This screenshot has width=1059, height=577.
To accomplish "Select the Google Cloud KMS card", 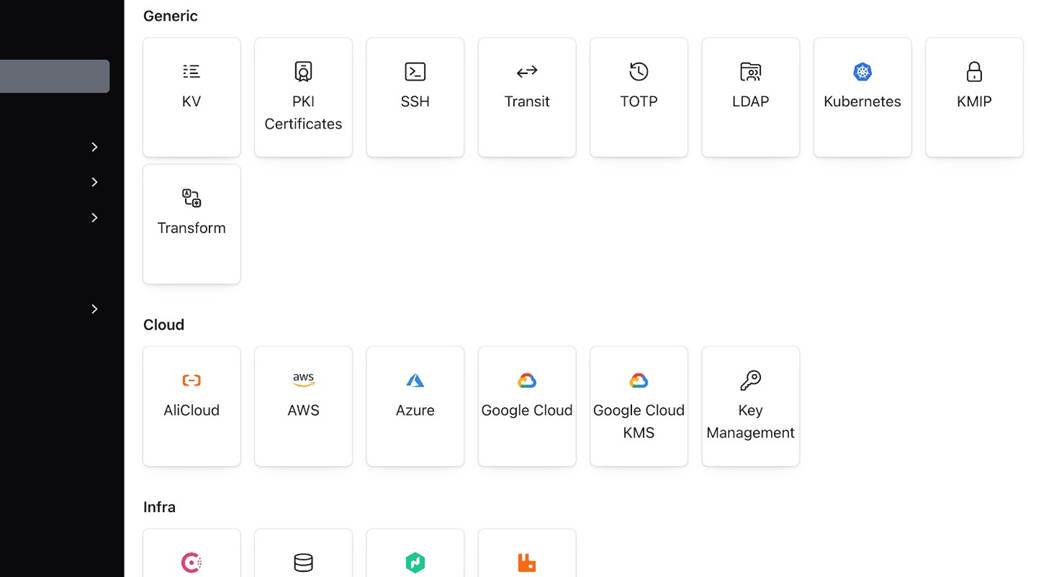I will tap(639, 405).
